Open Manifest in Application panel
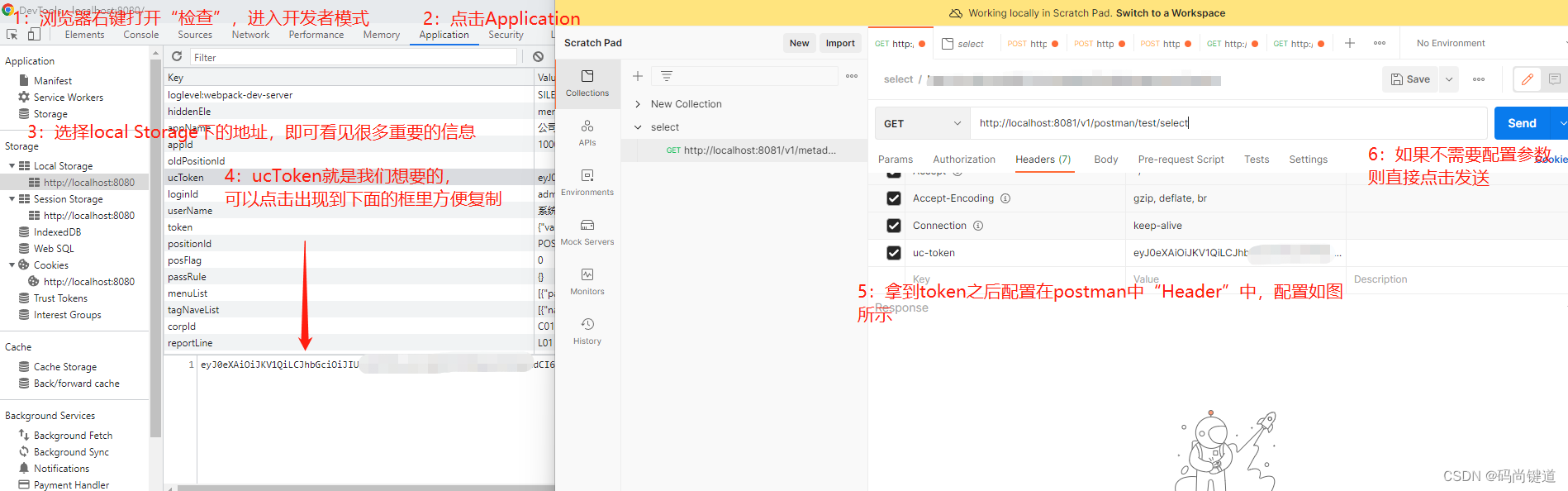The height and width of the screenshot is (491, 1568). [53, 81]
